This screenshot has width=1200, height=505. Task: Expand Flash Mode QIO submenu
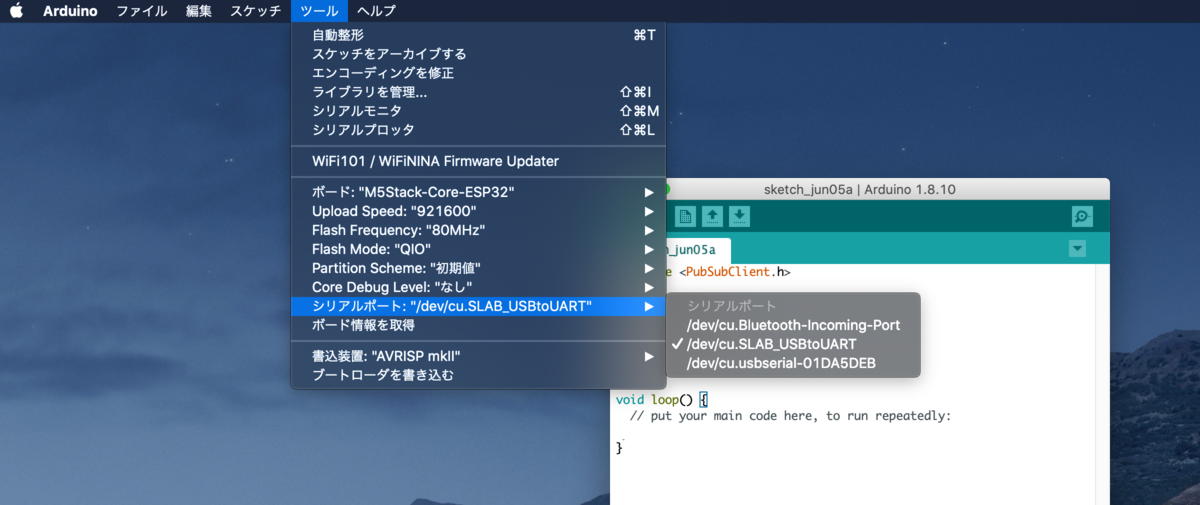(x=478, y=249)
